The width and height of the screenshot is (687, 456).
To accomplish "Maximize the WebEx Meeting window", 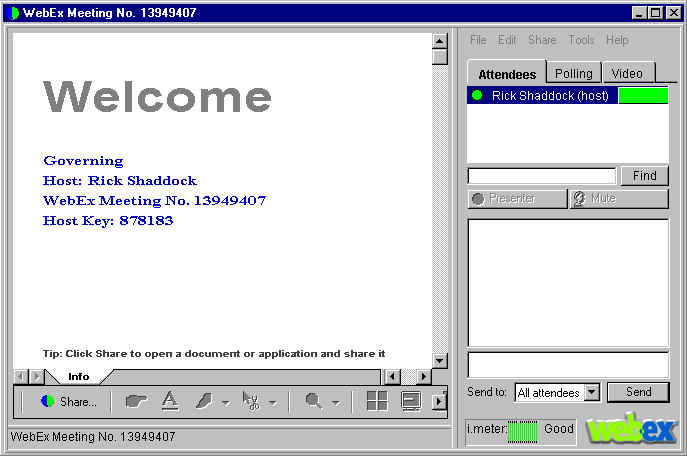I will click(655, 13).
